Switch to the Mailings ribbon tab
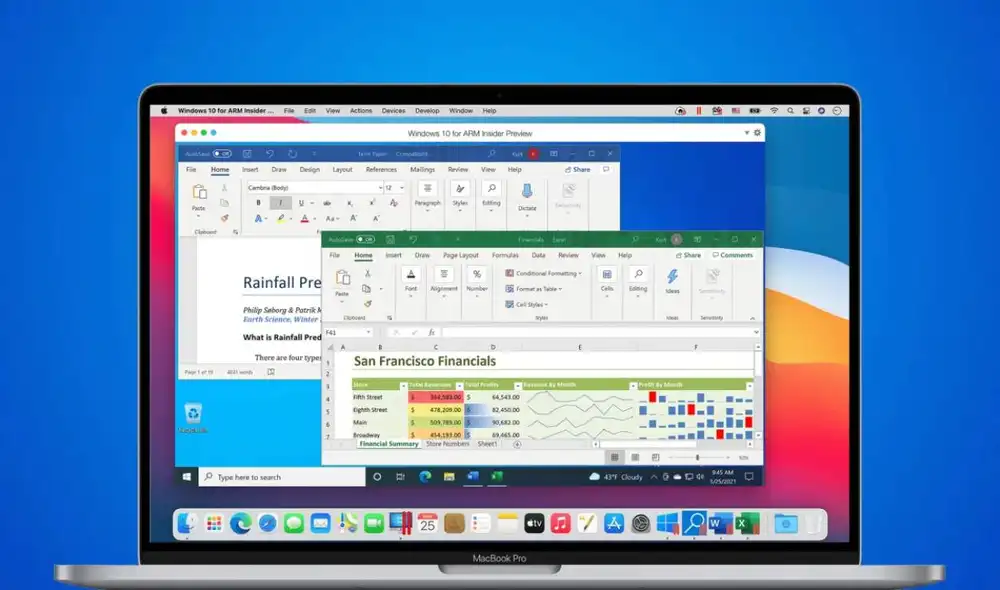 (x=424, y=170)
